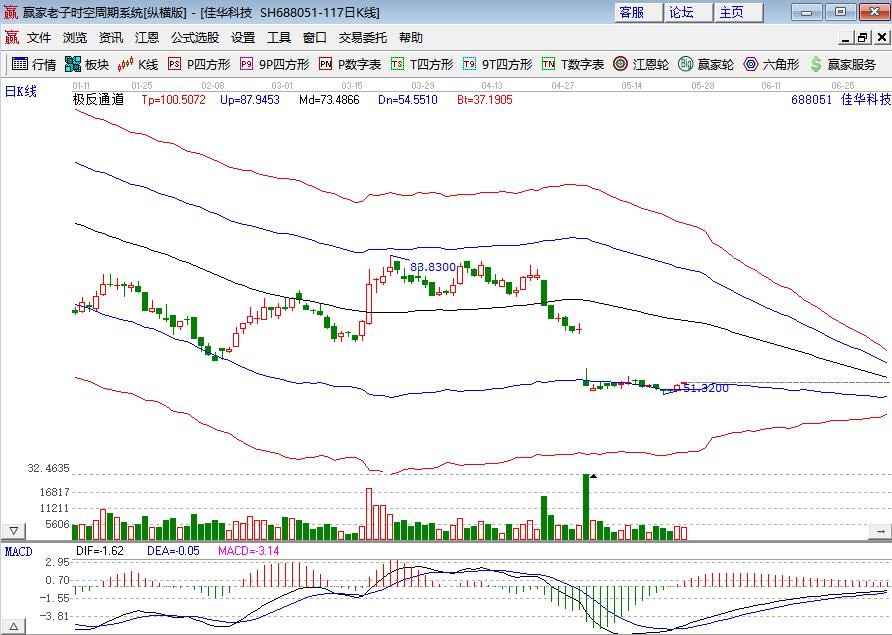Open the 工具 menu
This screenshot has width=892, height=635.
point(279,38)
